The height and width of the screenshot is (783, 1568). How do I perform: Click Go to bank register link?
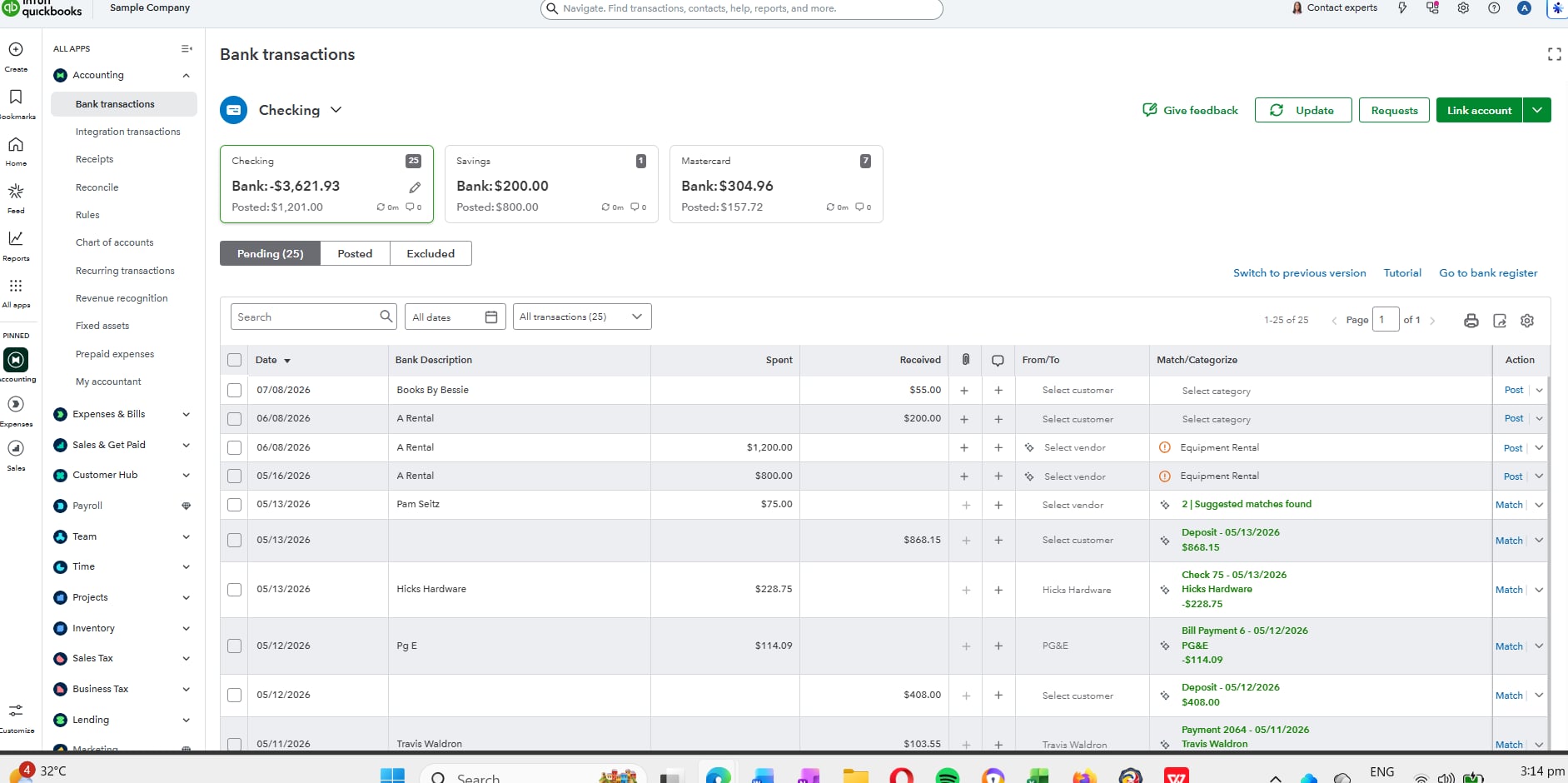click(1488, 273)
